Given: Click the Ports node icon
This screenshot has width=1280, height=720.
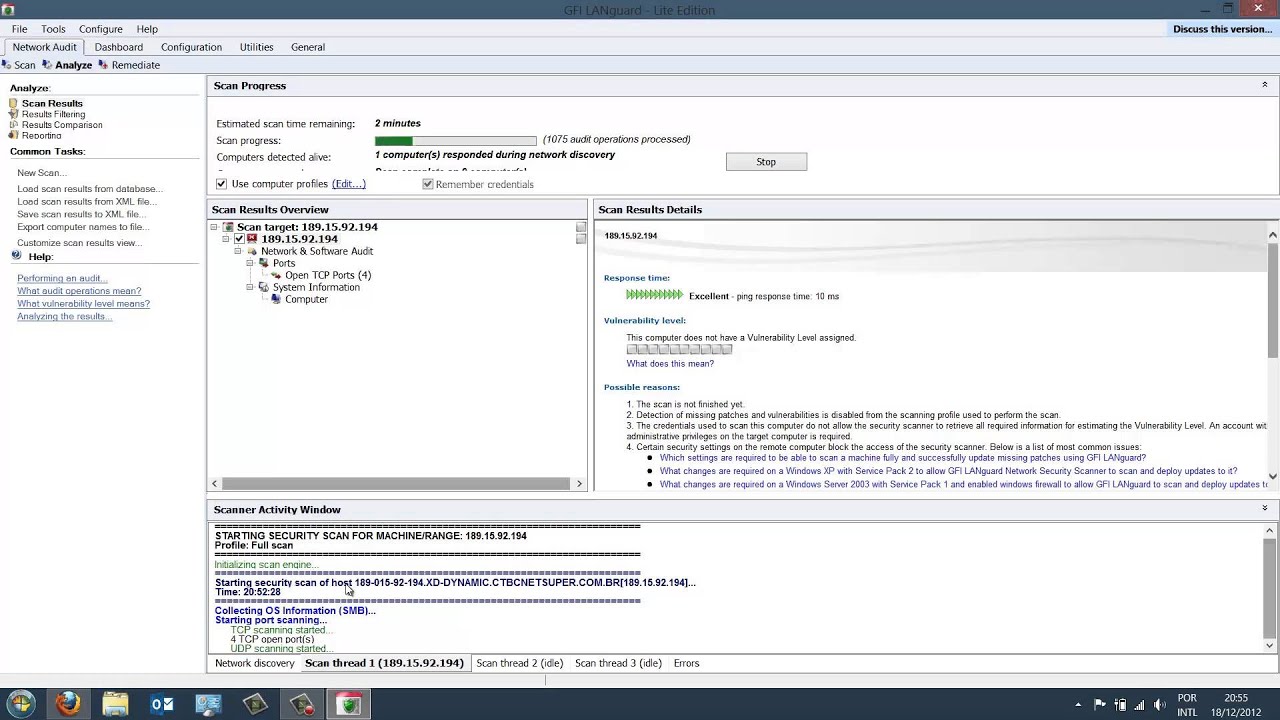Looking at the screenshot, I should point(264,263).
